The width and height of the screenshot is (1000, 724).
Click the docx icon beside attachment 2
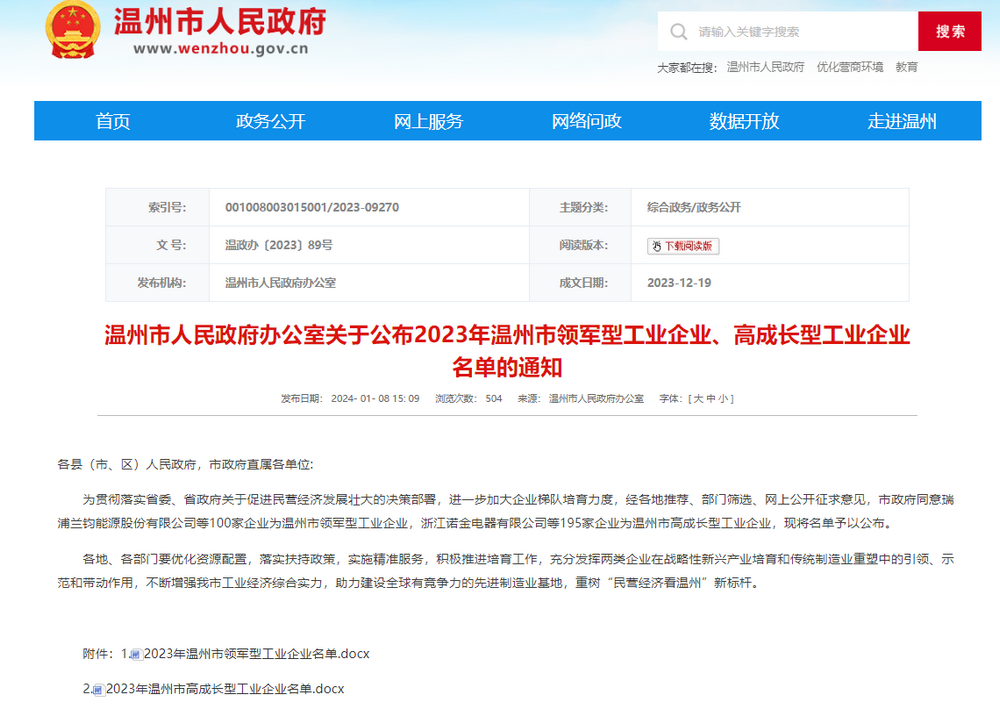tap(98, 690)
